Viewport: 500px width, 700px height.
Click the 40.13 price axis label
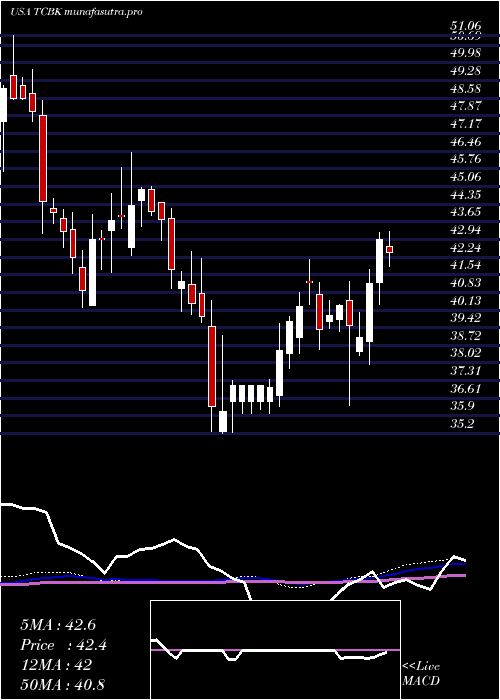click(465, 301)
